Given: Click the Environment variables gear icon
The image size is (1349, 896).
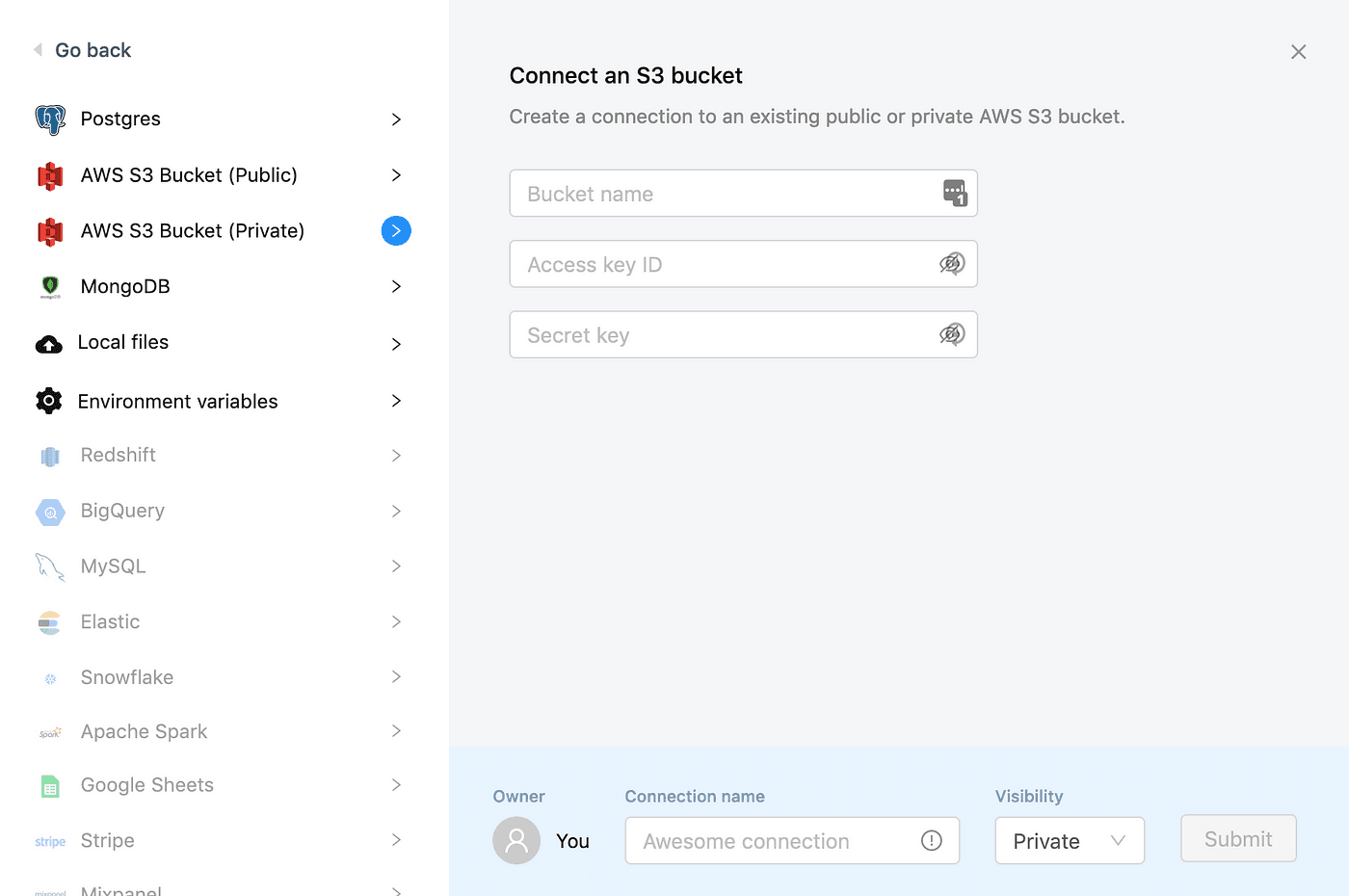Looking at the screenshot, I should (49, 401).
